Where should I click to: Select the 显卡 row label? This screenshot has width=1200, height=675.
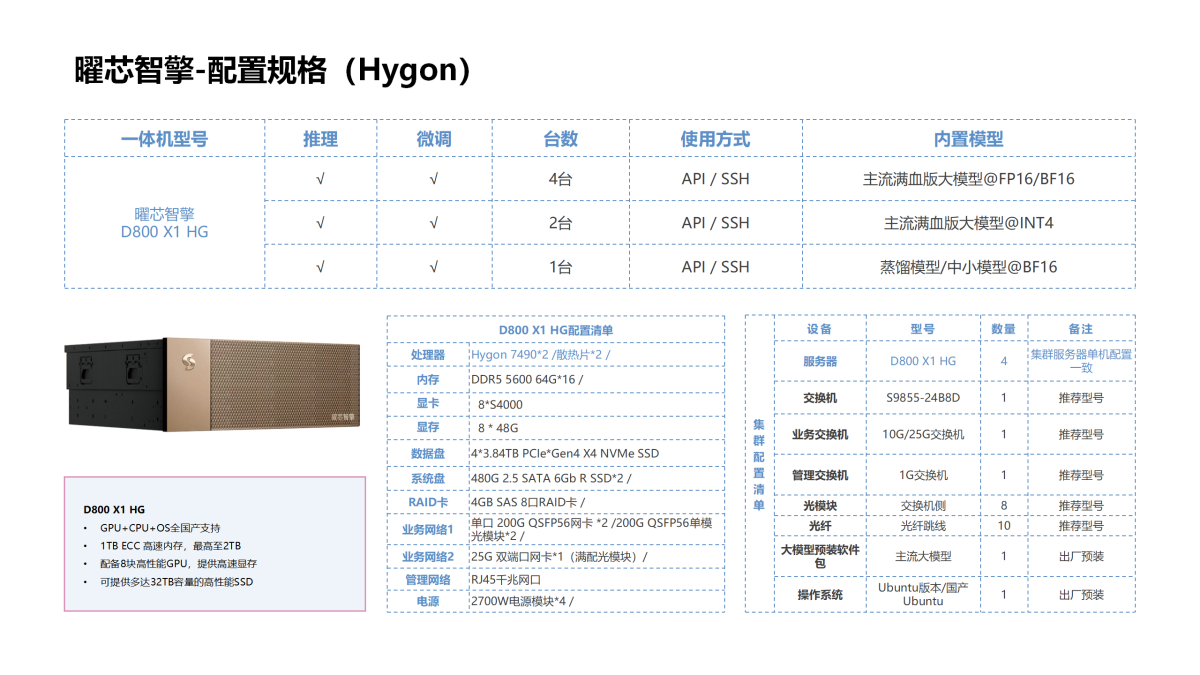pos(428,404)
